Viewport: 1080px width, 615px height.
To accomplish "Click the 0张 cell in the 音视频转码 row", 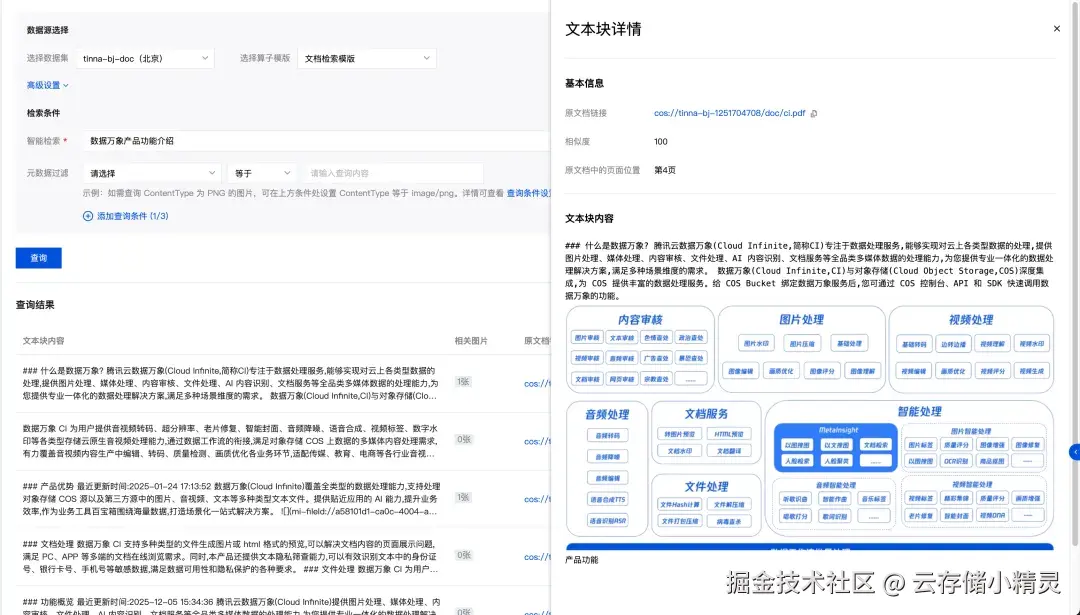I will pos(463,439).
